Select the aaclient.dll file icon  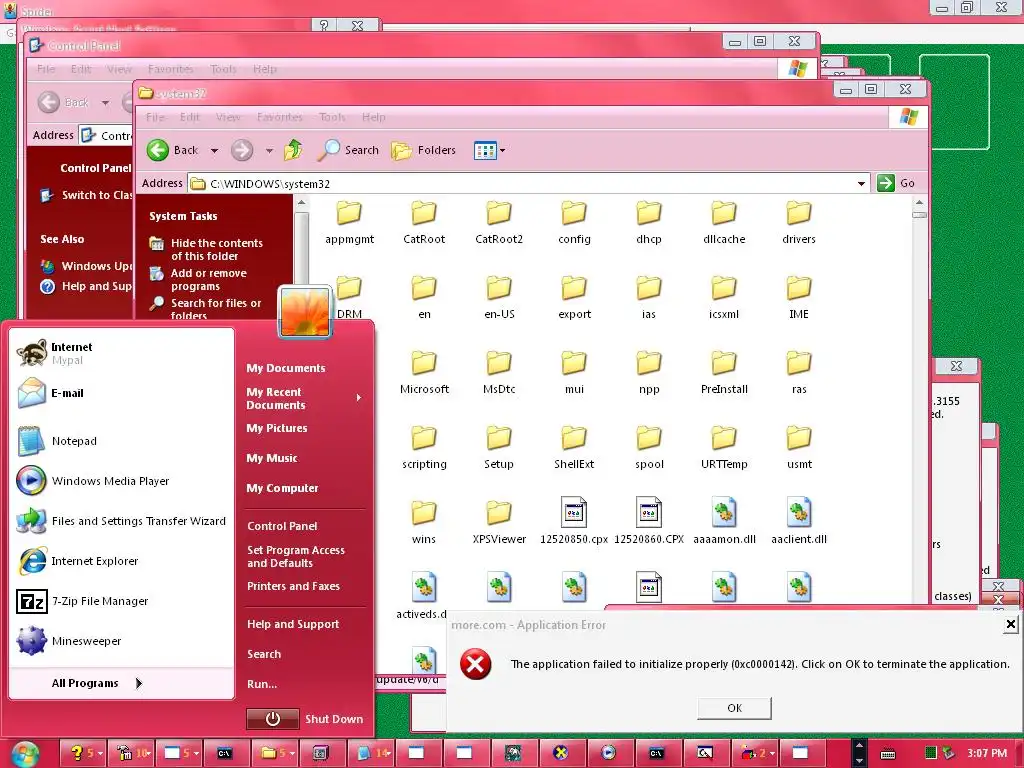coord(799,512)
